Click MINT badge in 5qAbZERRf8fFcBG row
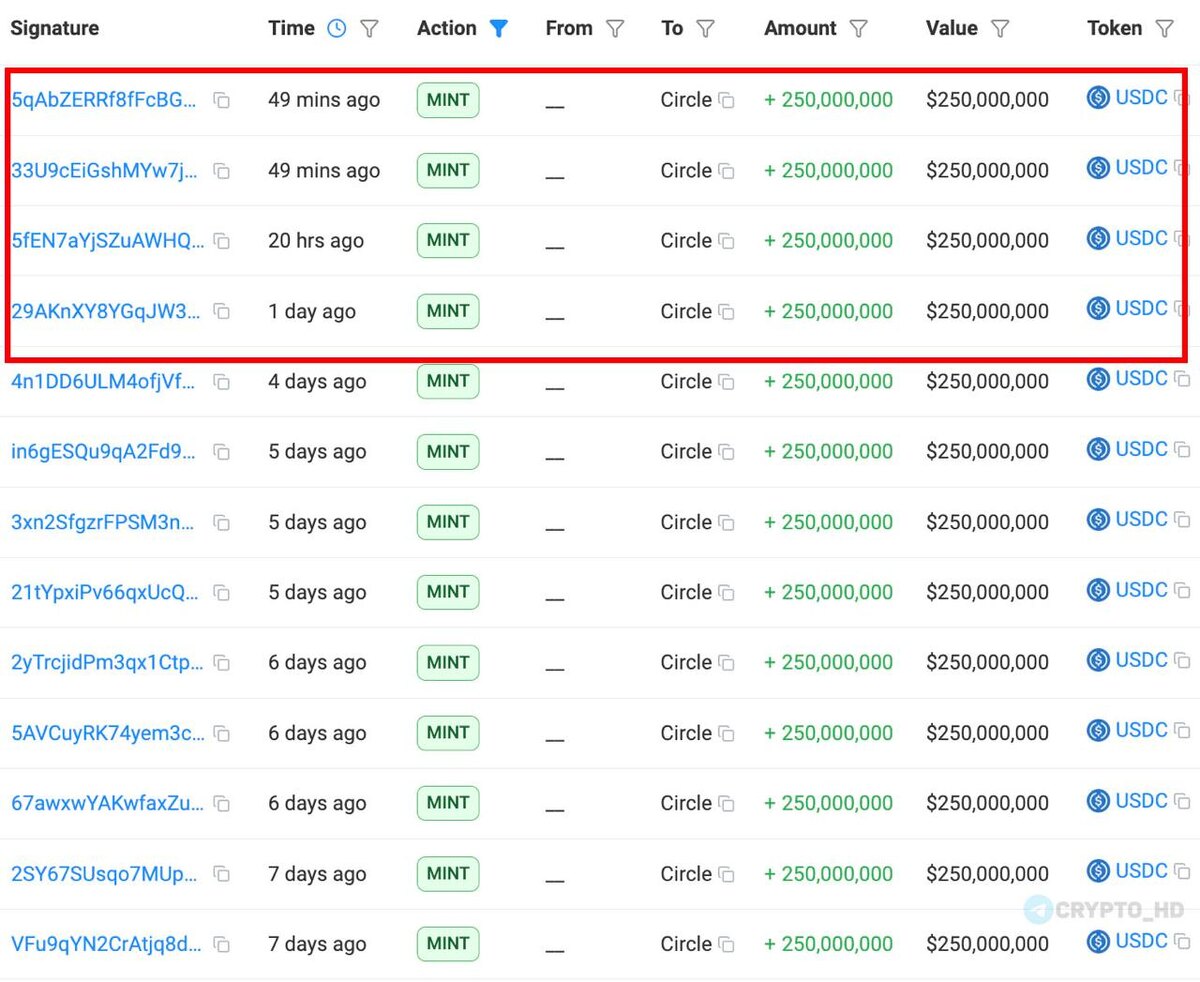1200x982 pixels. coord(448,100)
